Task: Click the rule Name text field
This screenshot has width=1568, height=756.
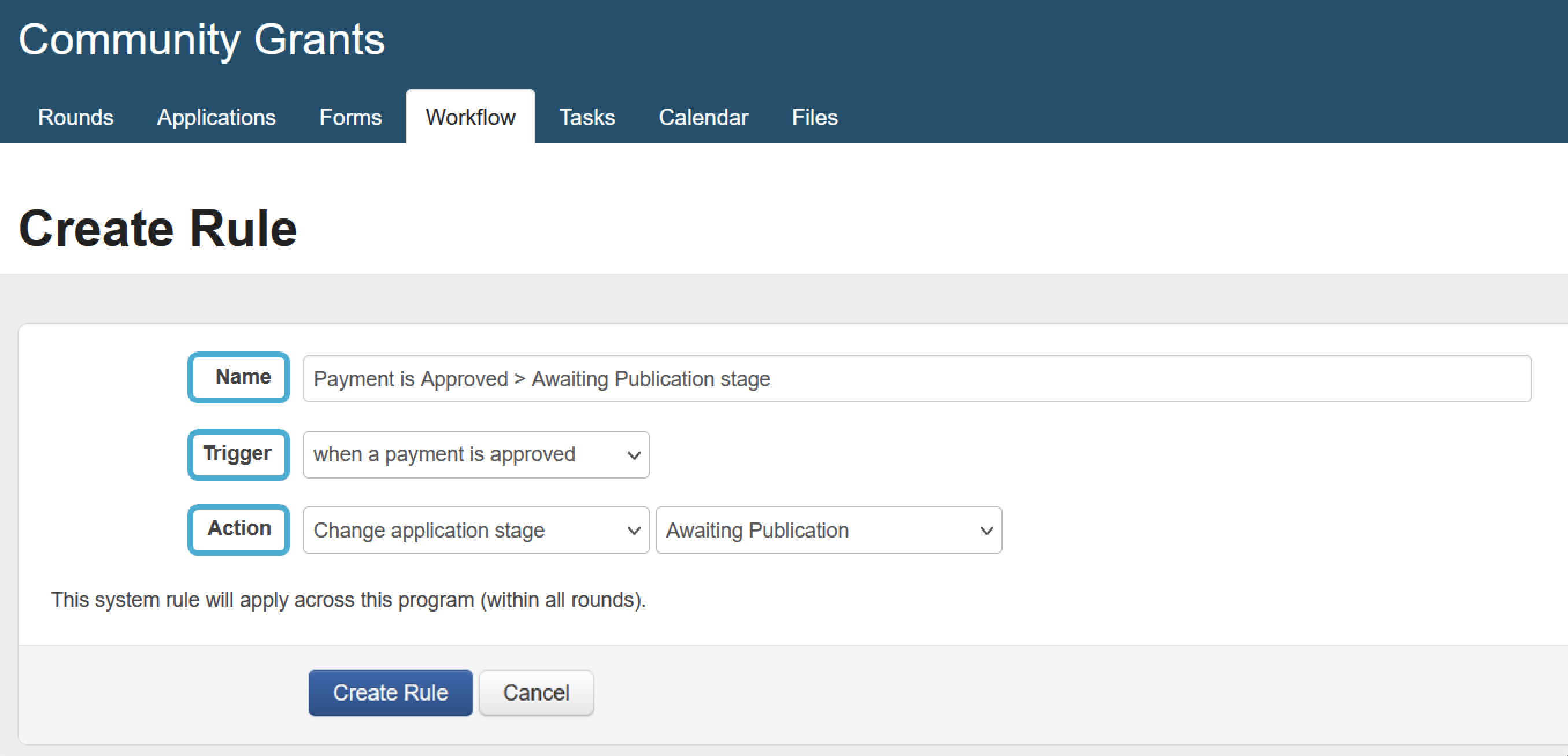Action: [x=916, y=379]
